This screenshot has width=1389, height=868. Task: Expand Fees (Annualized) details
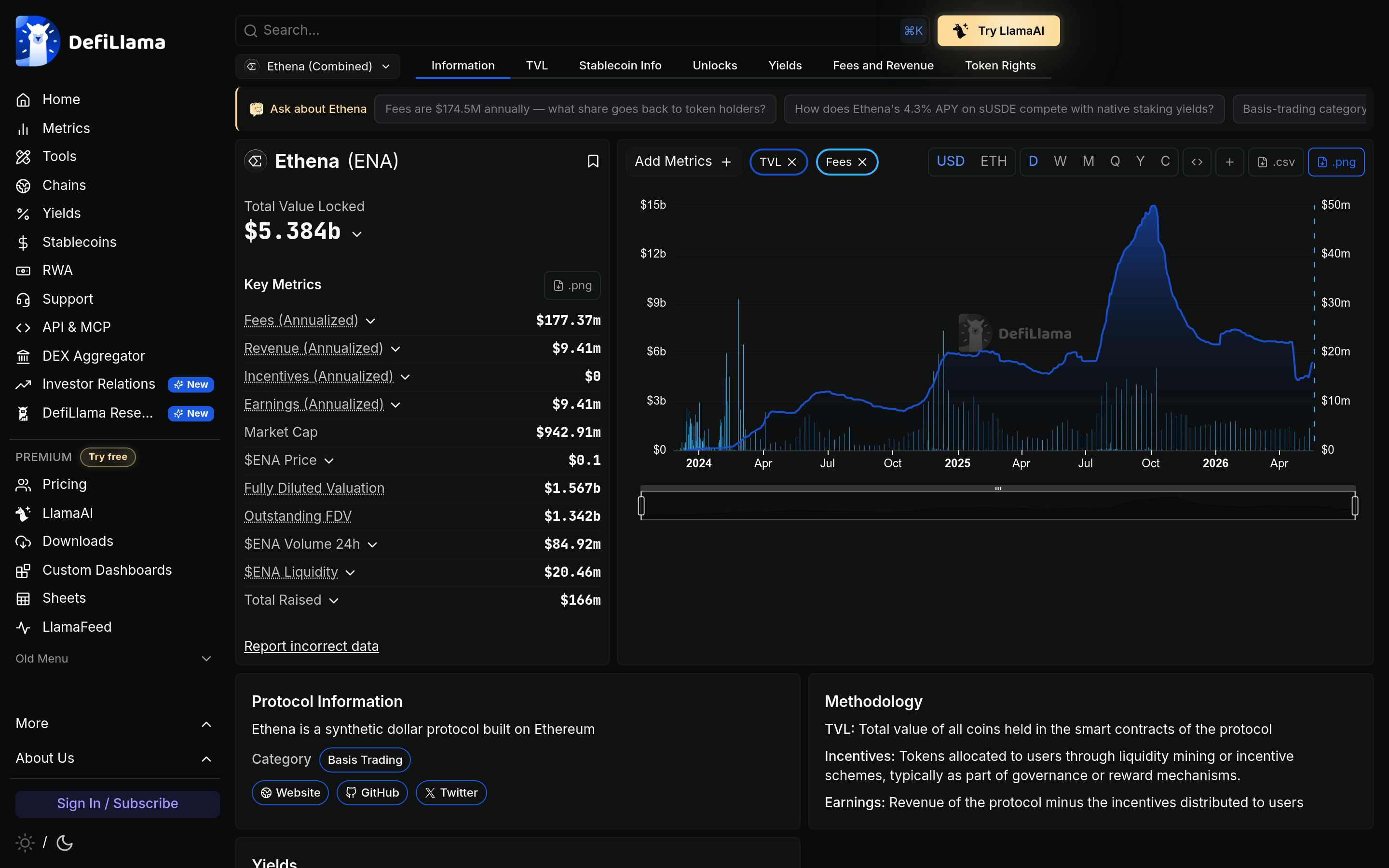371,321
